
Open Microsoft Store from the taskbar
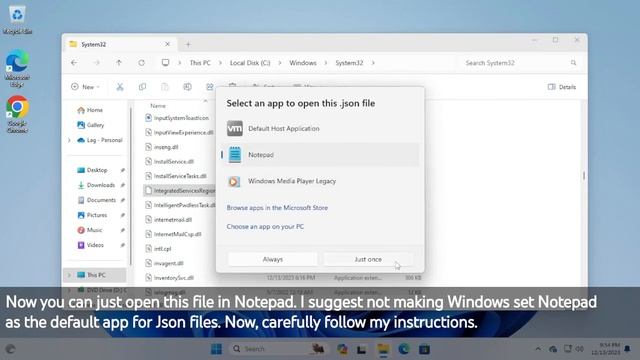(424, 349)
